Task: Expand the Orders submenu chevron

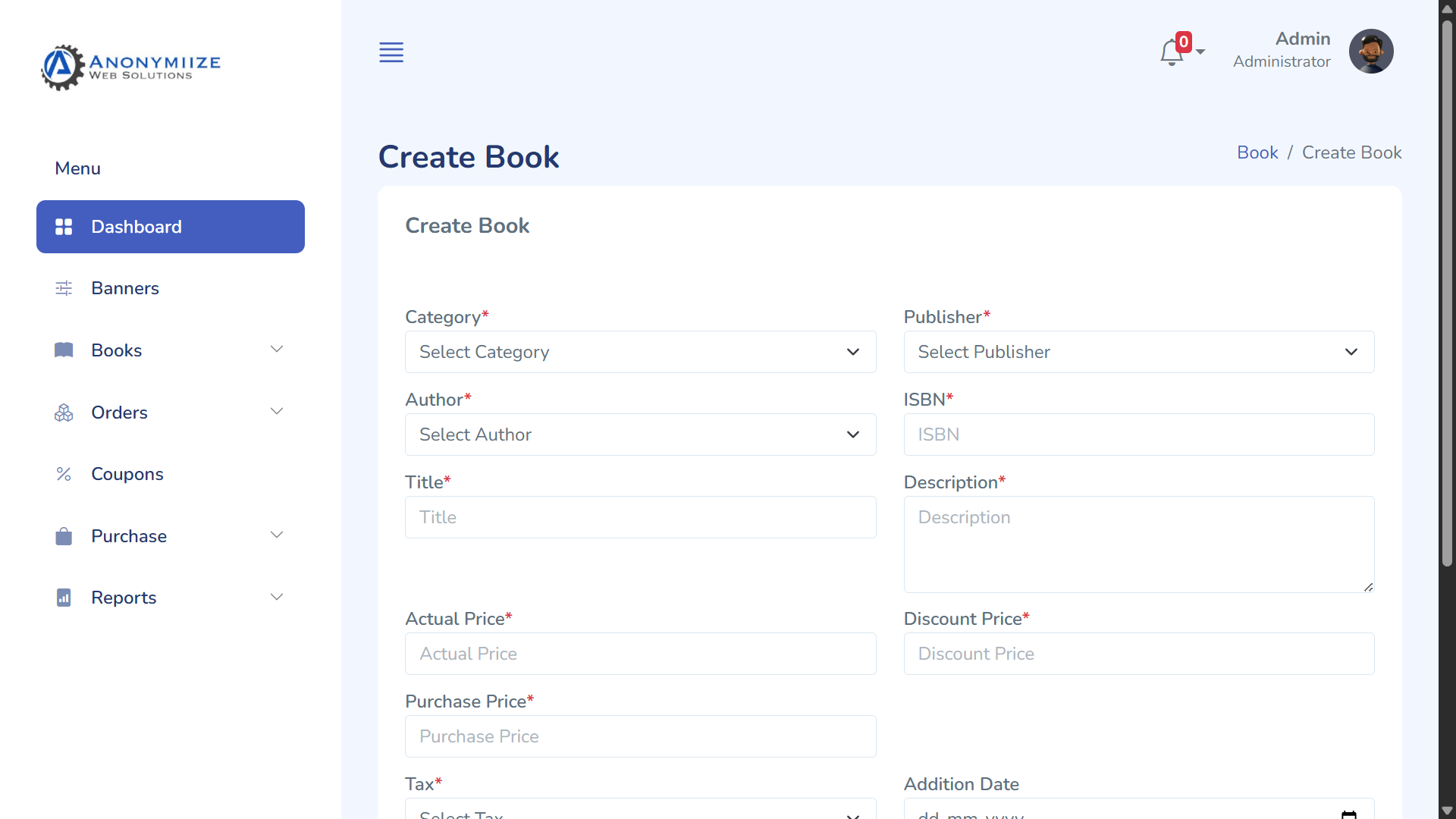Action: (277, 412)
